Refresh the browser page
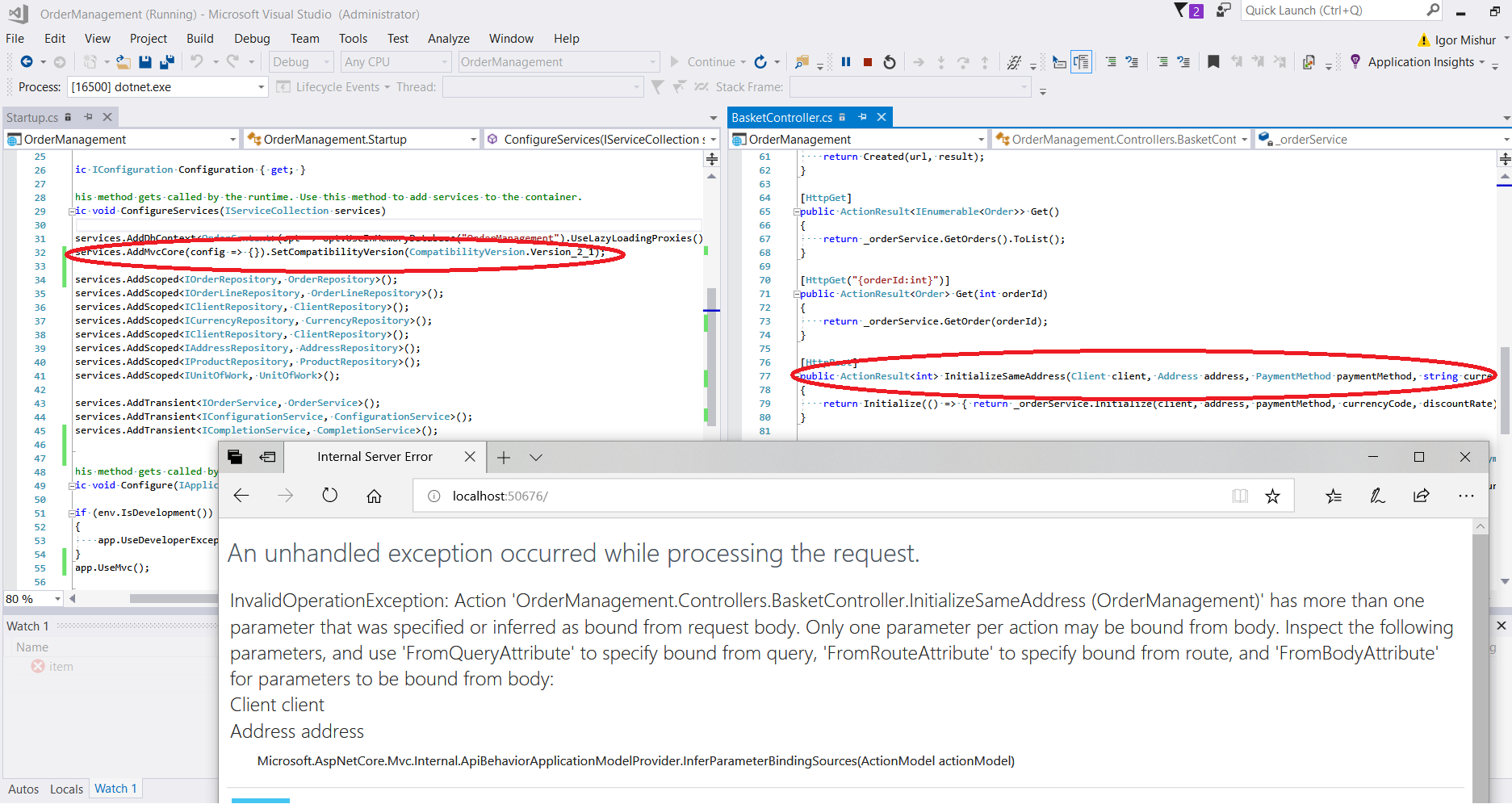The width and height of the screenshot is (1512, 804). click(x=330, y=496)
